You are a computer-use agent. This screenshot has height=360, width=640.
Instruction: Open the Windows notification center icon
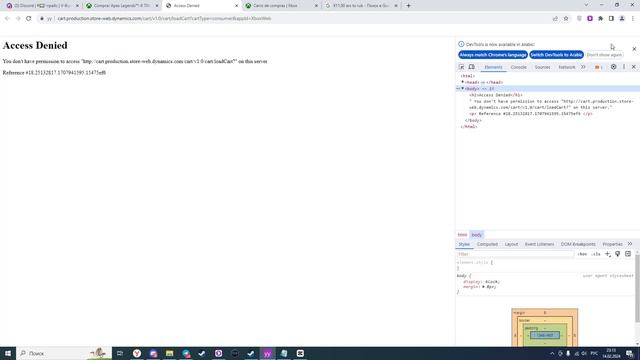(630, 353)
